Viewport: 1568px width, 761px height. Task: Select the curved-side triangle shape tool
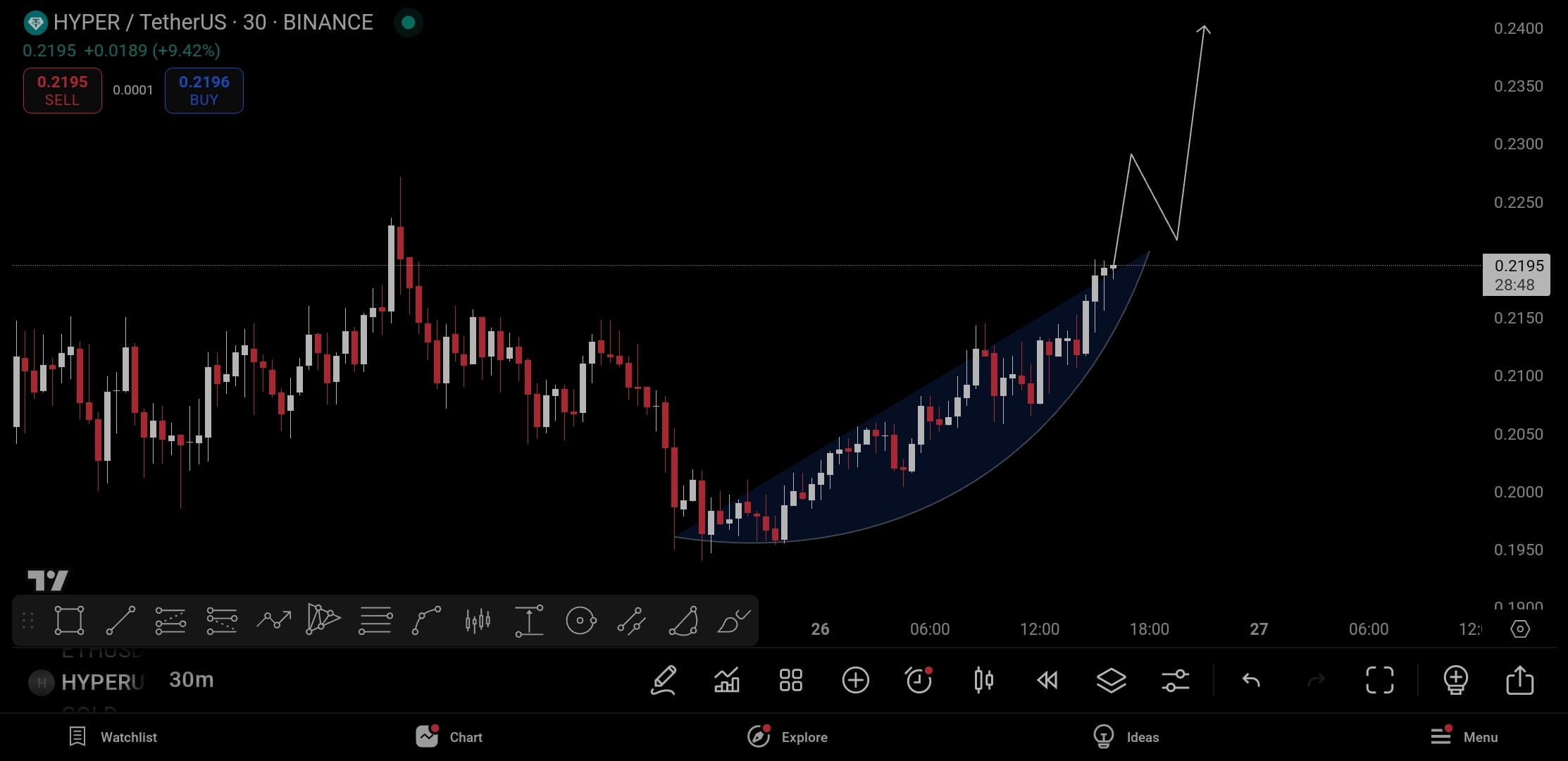[x=683, y=621]
